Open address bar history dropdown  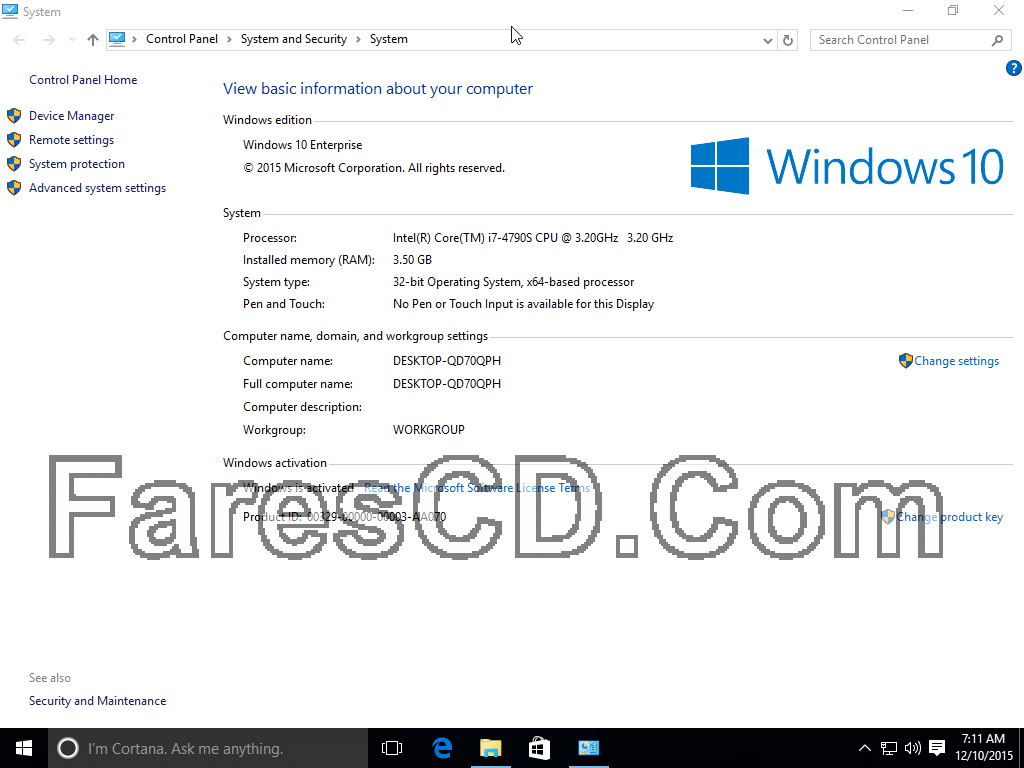[768, 40]
